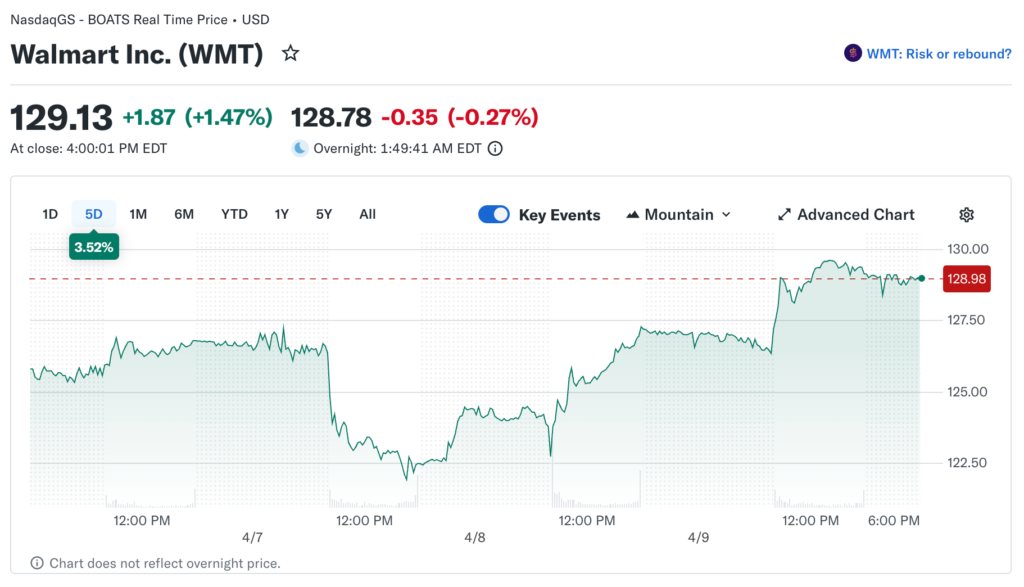
Task: Switch to the 1M range tab
Action: pyautogui.click(x=138, y=214)
